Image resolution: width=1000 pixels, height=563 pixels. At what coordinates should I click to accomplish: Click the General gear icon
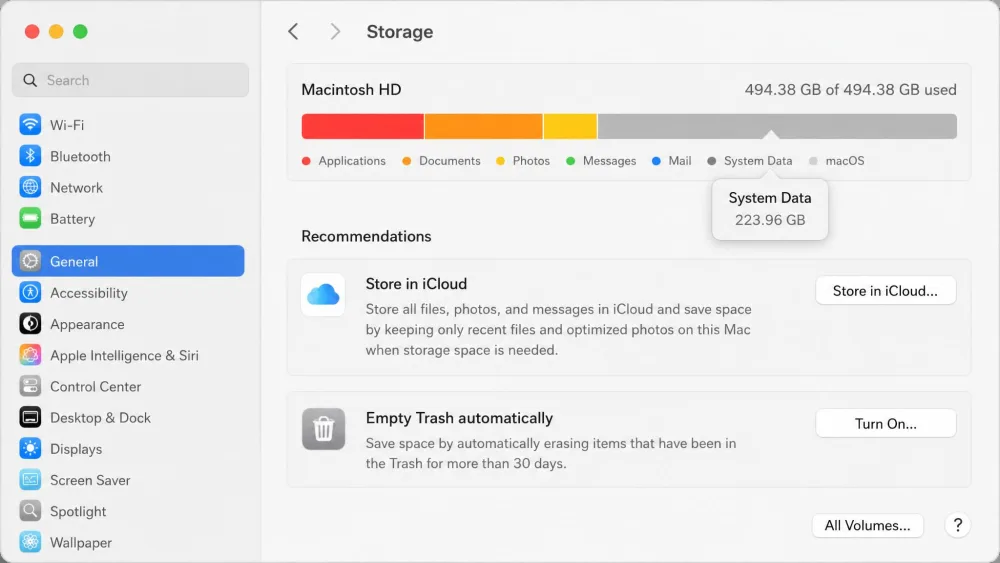click(x=30, y=261)
